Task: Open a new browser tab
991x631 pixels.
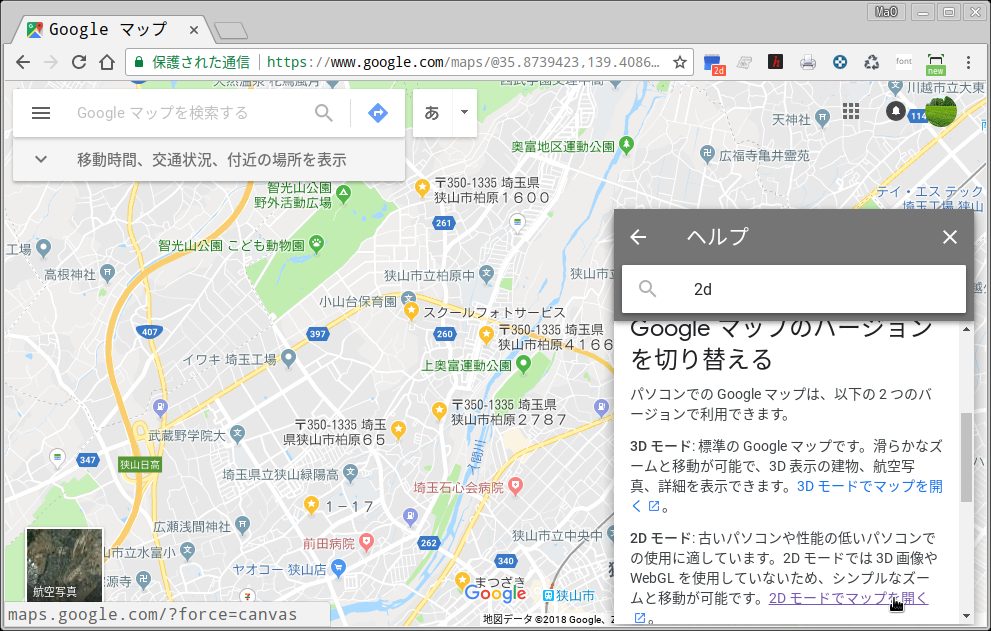Action: pos(231,30)
